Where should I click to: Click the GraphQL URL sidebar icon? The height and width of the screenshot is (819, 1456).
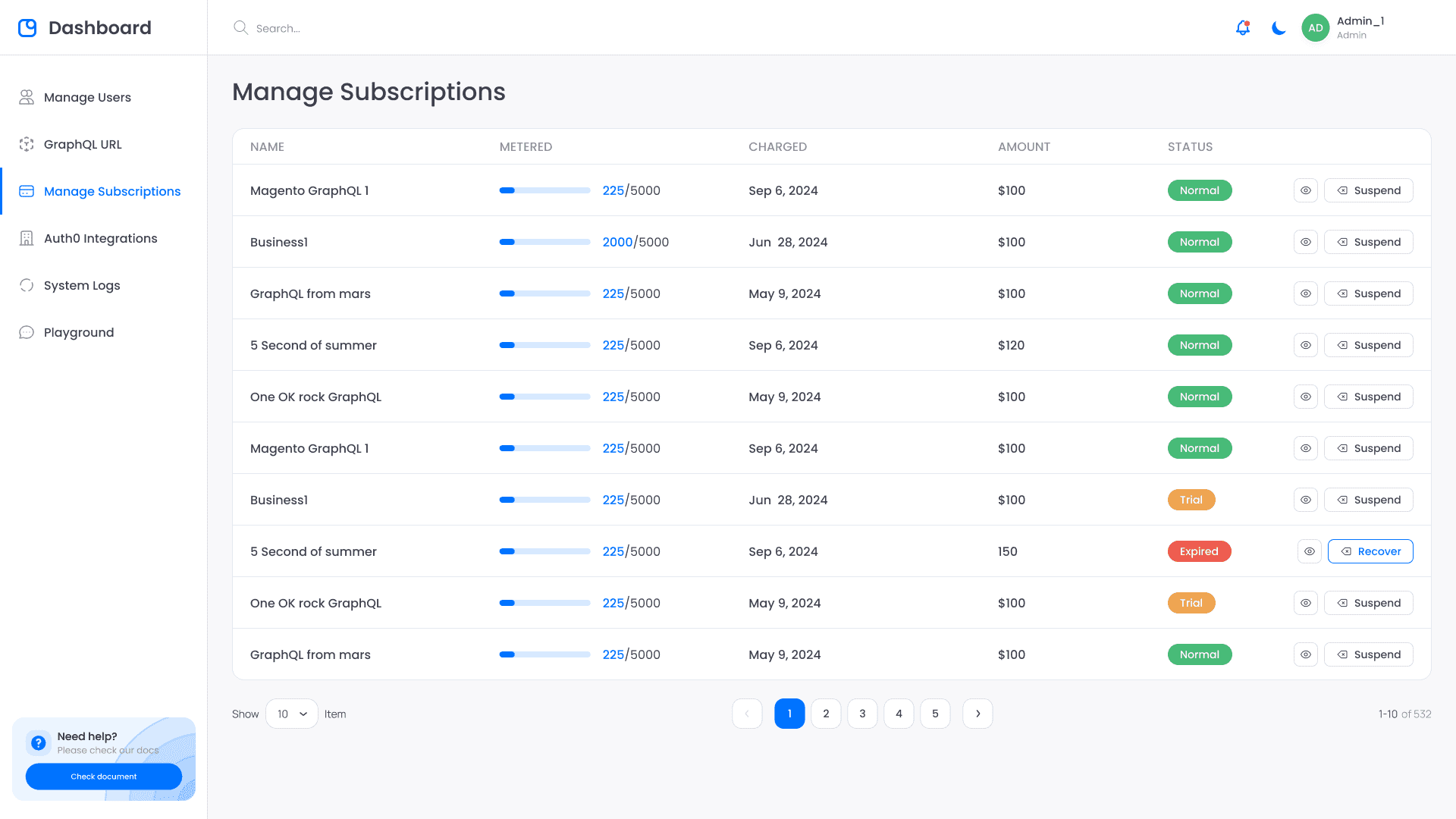tap(27, 144)
